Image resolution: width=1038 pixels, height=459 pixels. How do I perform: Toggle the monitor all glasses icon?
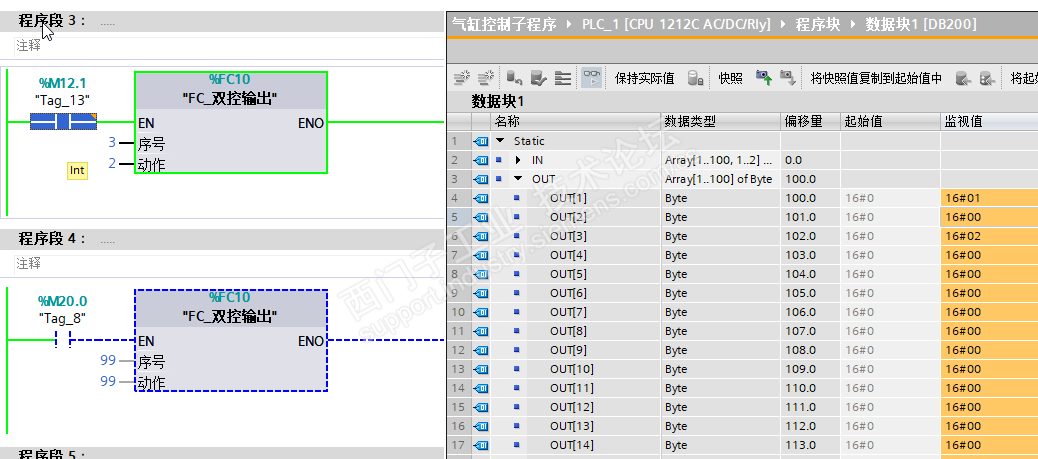point(591,78)
